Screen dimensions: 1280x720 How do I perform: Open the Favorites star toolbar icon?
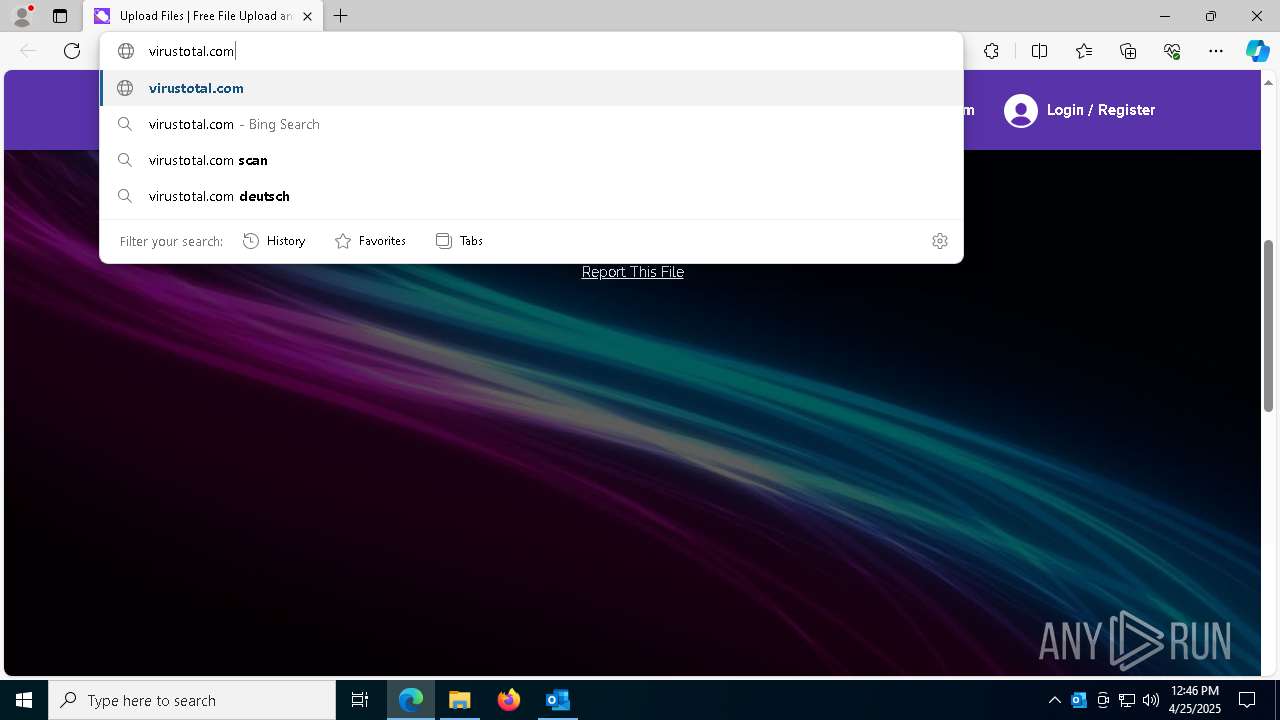click(1084, 51)
